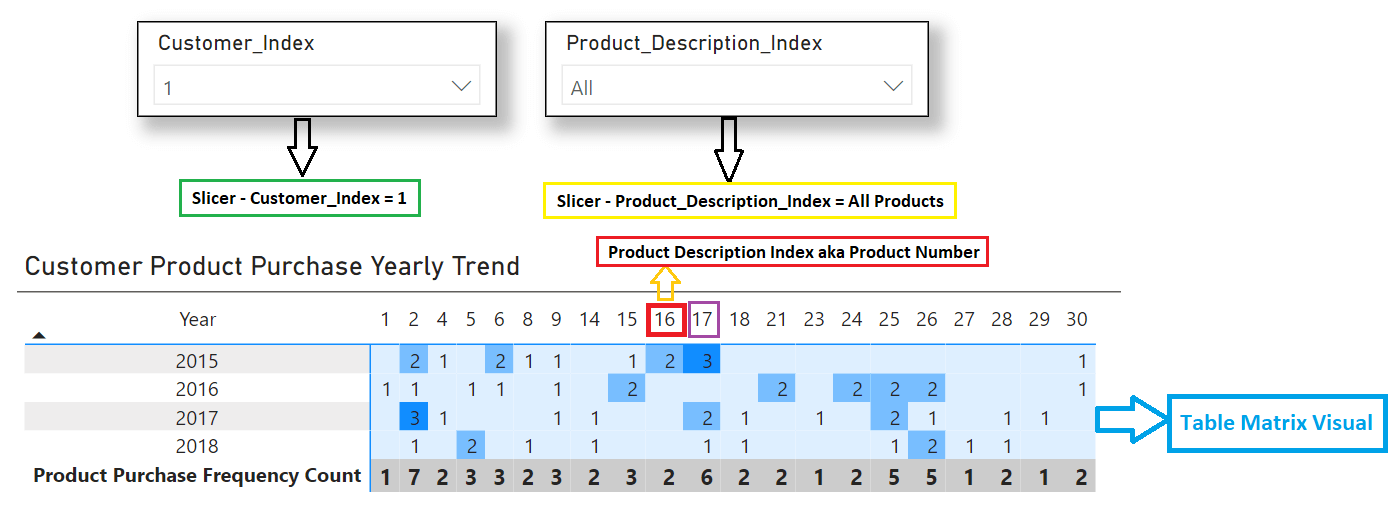Select the 2016 year row label

coord(197,389)
